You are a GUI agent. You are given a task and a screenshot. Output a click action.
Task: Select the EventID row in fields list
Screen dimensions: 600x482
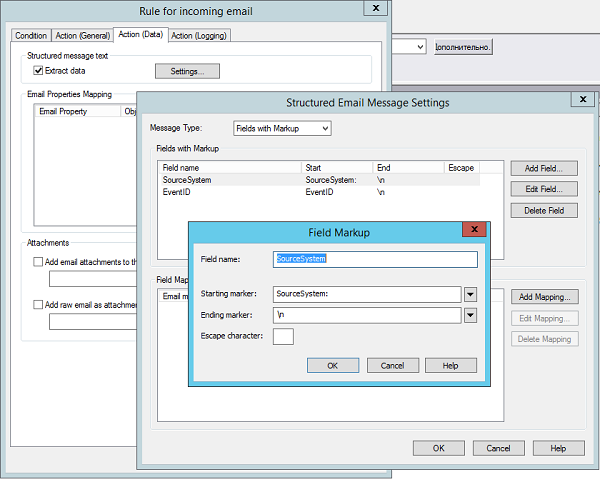click(319, 192)
